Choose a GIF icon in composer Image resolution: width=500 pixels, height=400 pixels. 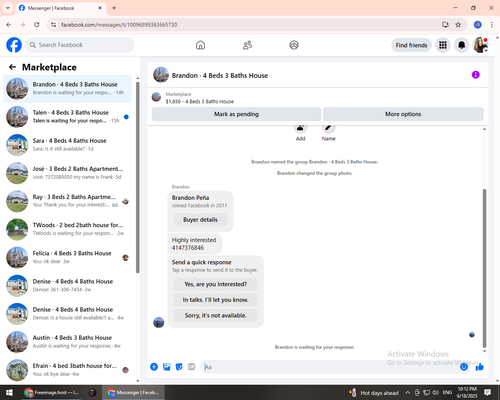pos(191,367)
